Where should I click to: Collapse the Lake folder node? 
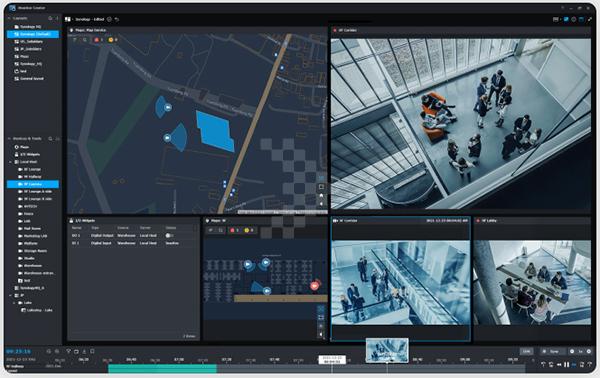point(15,303)
